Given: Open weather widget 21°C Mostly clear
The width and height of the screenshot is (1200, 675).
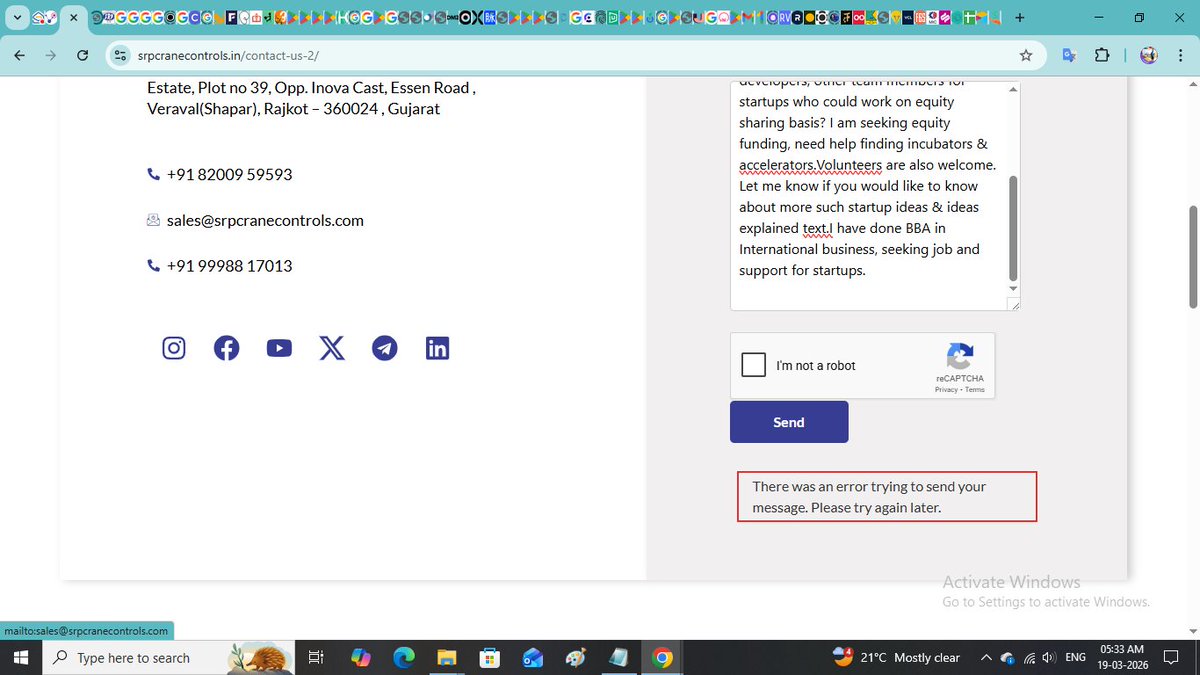Looking at the screenshot, I should coord(897,657).
